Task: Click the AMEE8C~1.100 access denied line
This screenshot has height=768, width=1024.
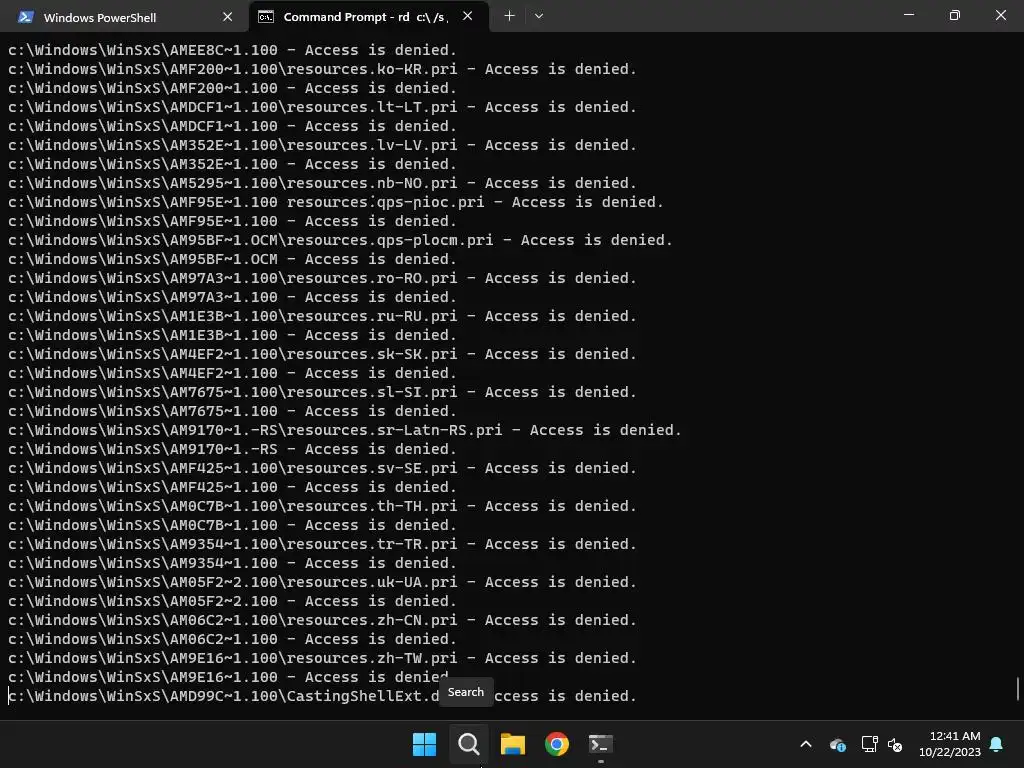Action: click(232, 50)
